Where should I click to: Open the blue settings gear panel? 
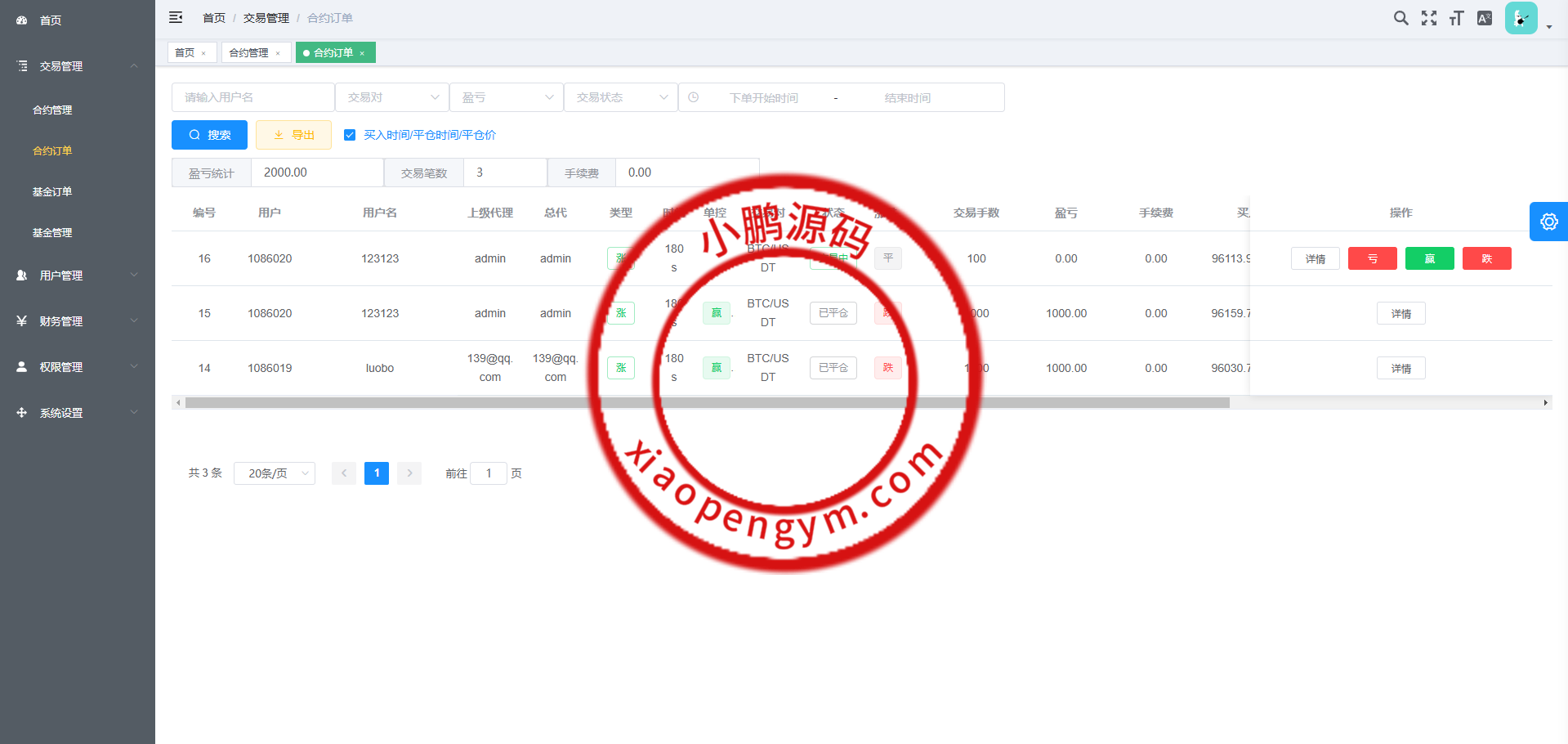pyautogui.click(x=1548, y=222)
